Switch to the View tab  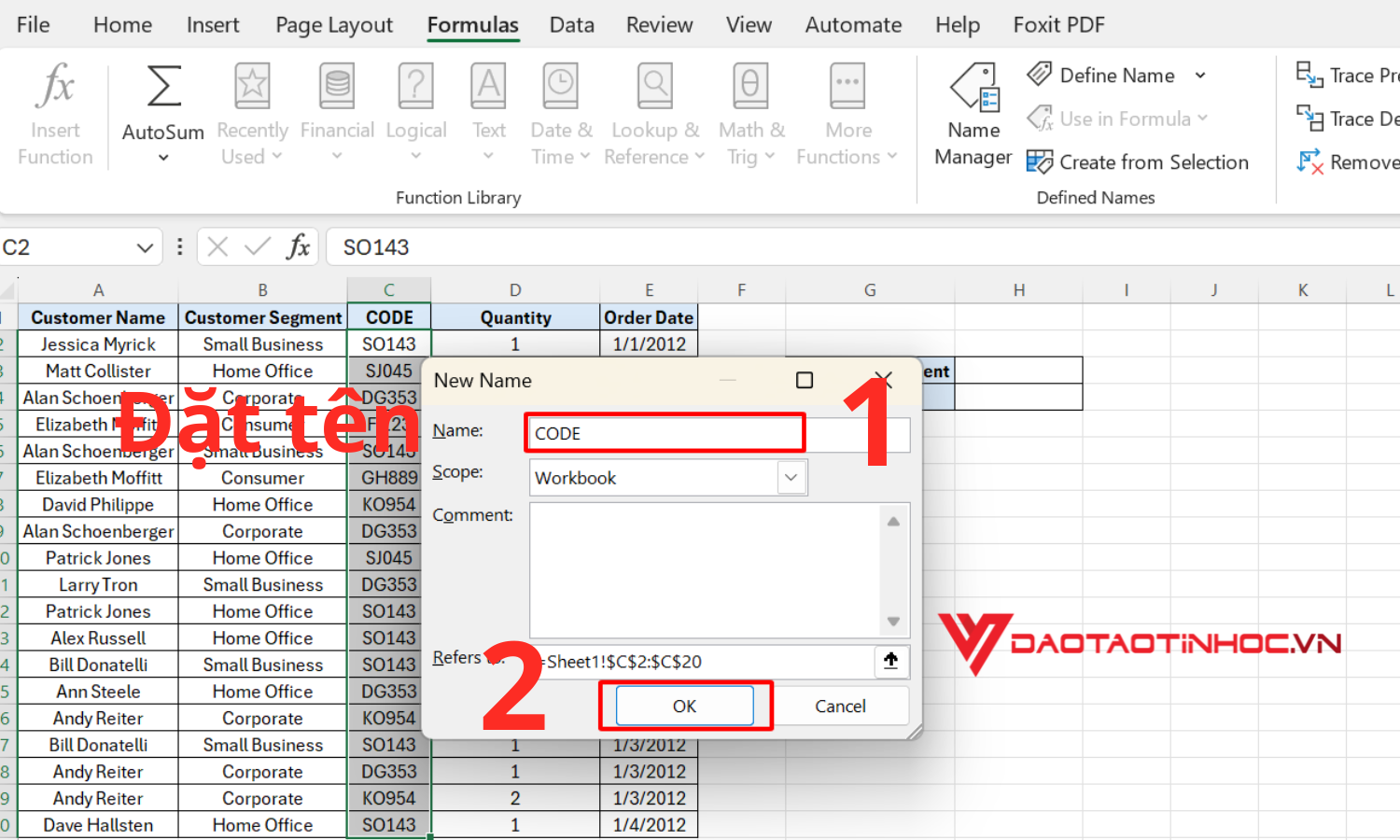point(749,25)
